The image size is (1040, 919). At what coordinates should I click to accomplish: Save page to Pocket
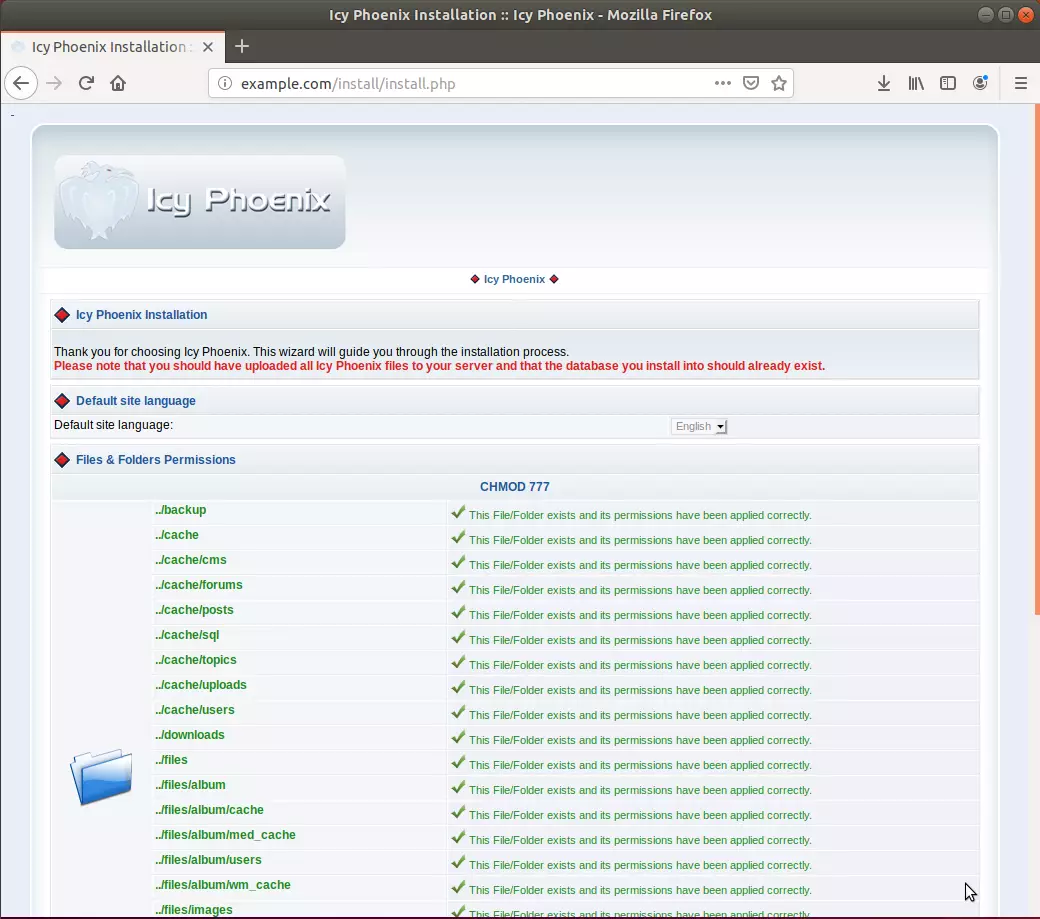pos(751,84)
